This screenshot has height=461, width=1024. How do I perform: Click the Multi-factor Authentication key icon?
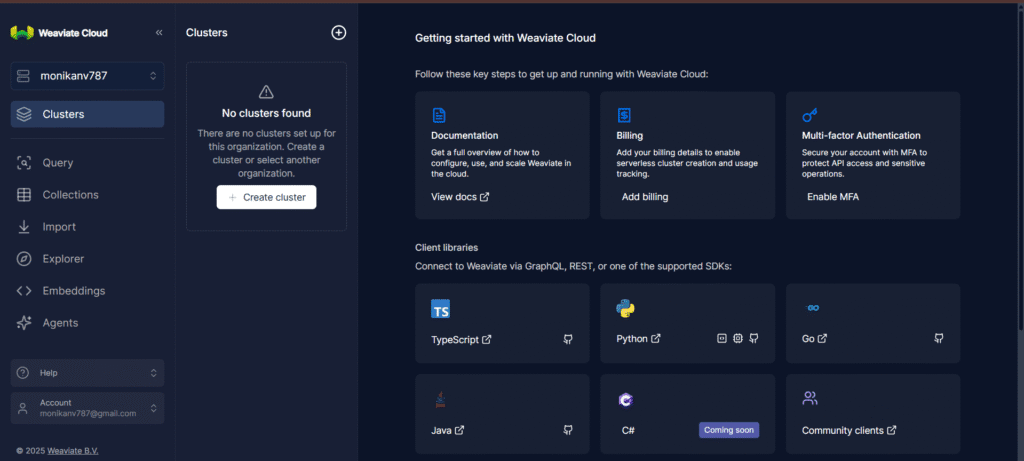pos(810,115)
